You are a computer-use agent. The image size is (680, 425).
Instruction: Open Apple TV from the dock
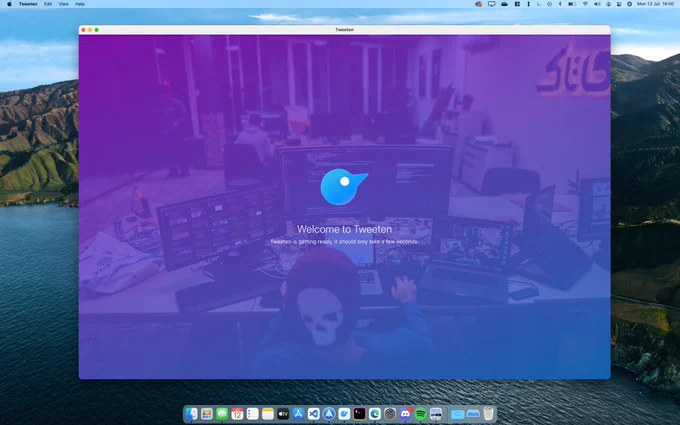pyautogui.click(x=283, y=414)
